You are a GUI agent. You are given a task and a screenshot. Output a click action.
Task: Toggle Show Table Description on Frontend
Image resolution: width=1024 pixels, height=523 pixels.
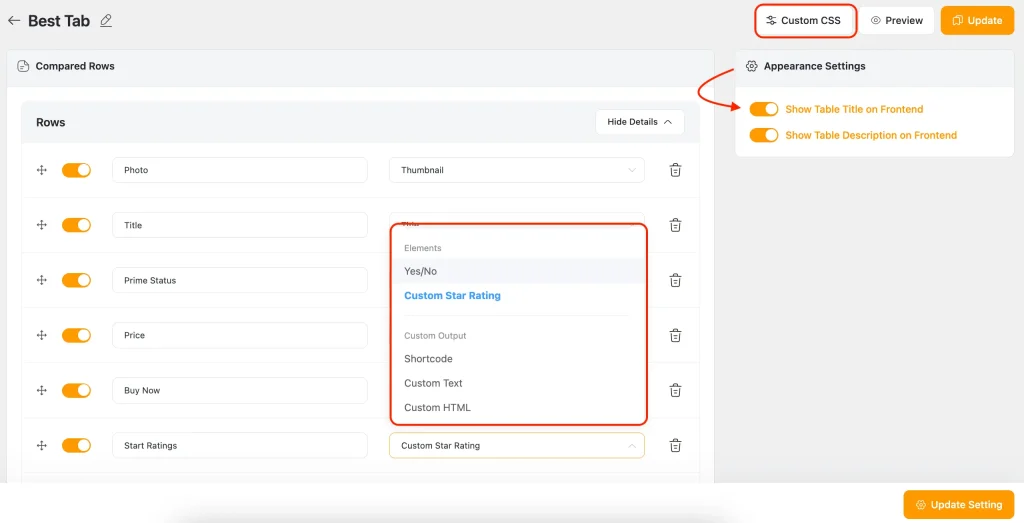click(x=764, y=135)
